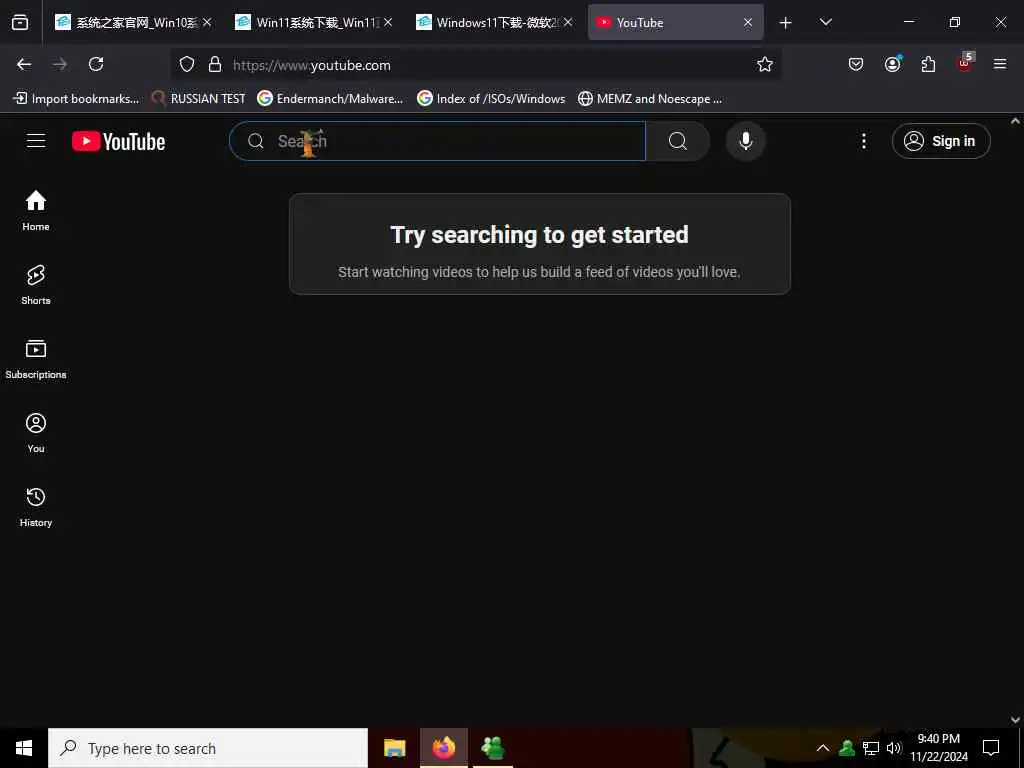This screenshot has height=768, width=1024.
Task: Show hidden system tray icons
Action: click(823, 748)
